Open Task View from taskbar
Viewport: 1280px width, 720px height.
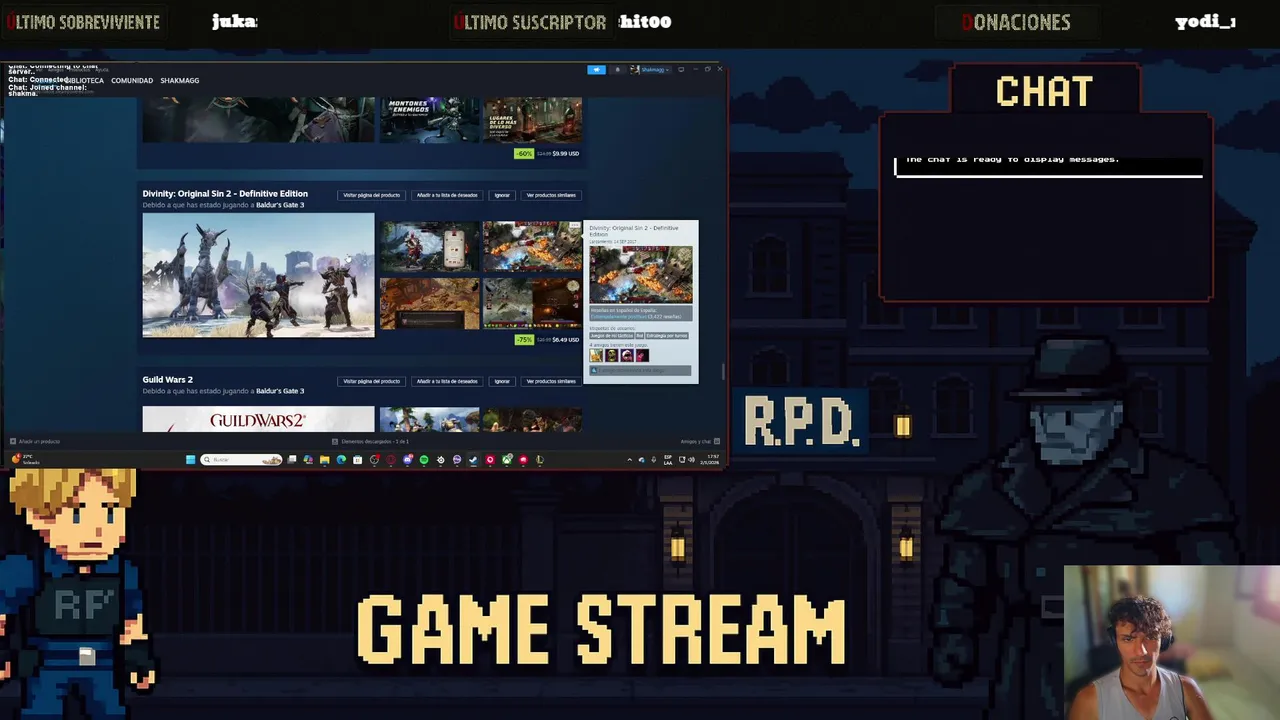(x=291, y=460)
